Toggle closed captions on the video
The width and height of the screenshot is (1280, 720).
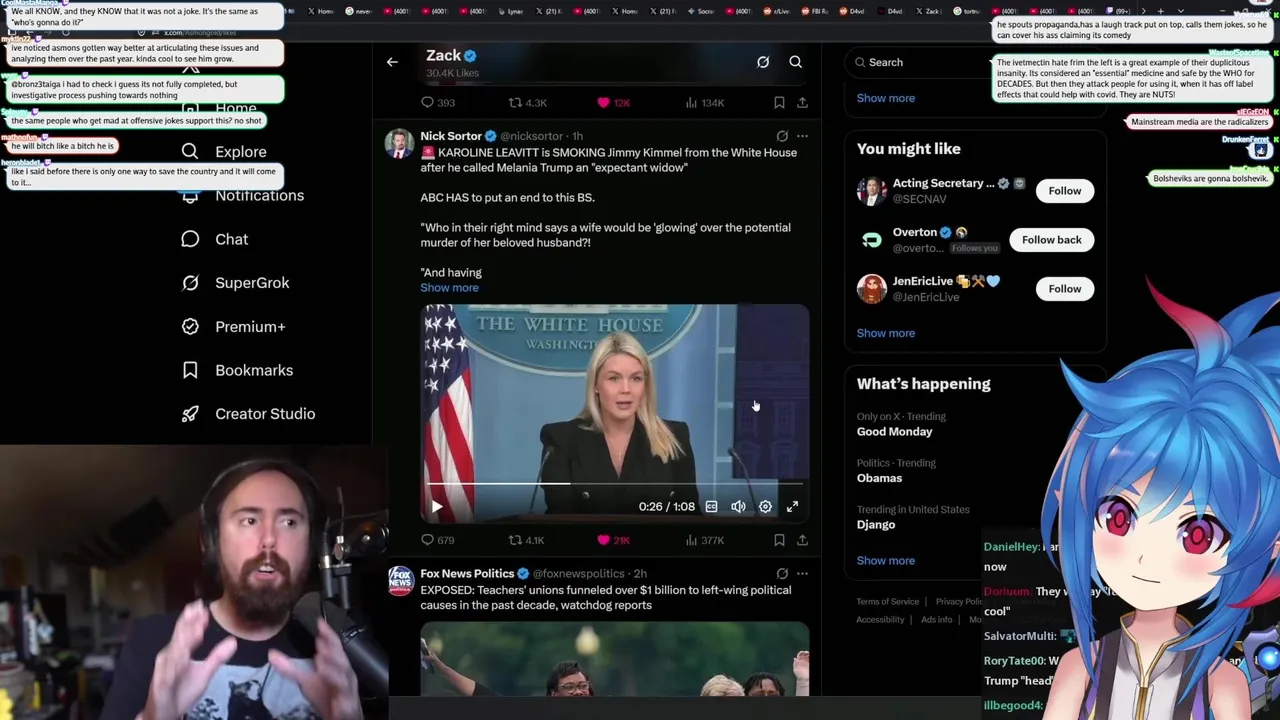711,507
